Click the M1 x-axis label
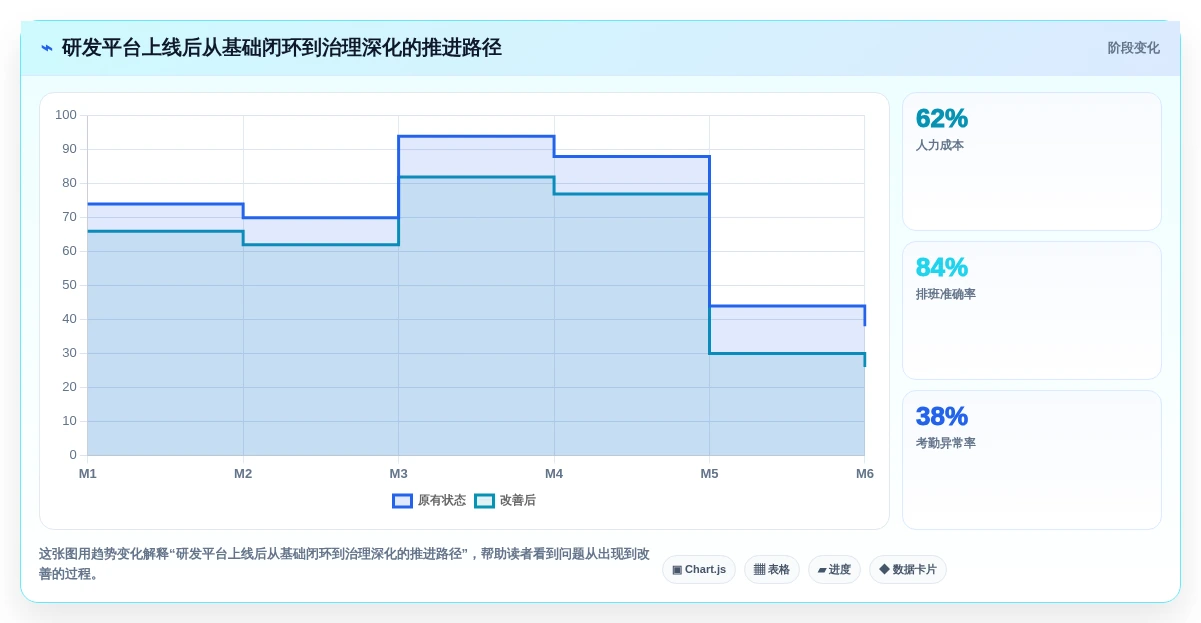The height and width of the screenshot is (623, 1201). click(88, 474)
